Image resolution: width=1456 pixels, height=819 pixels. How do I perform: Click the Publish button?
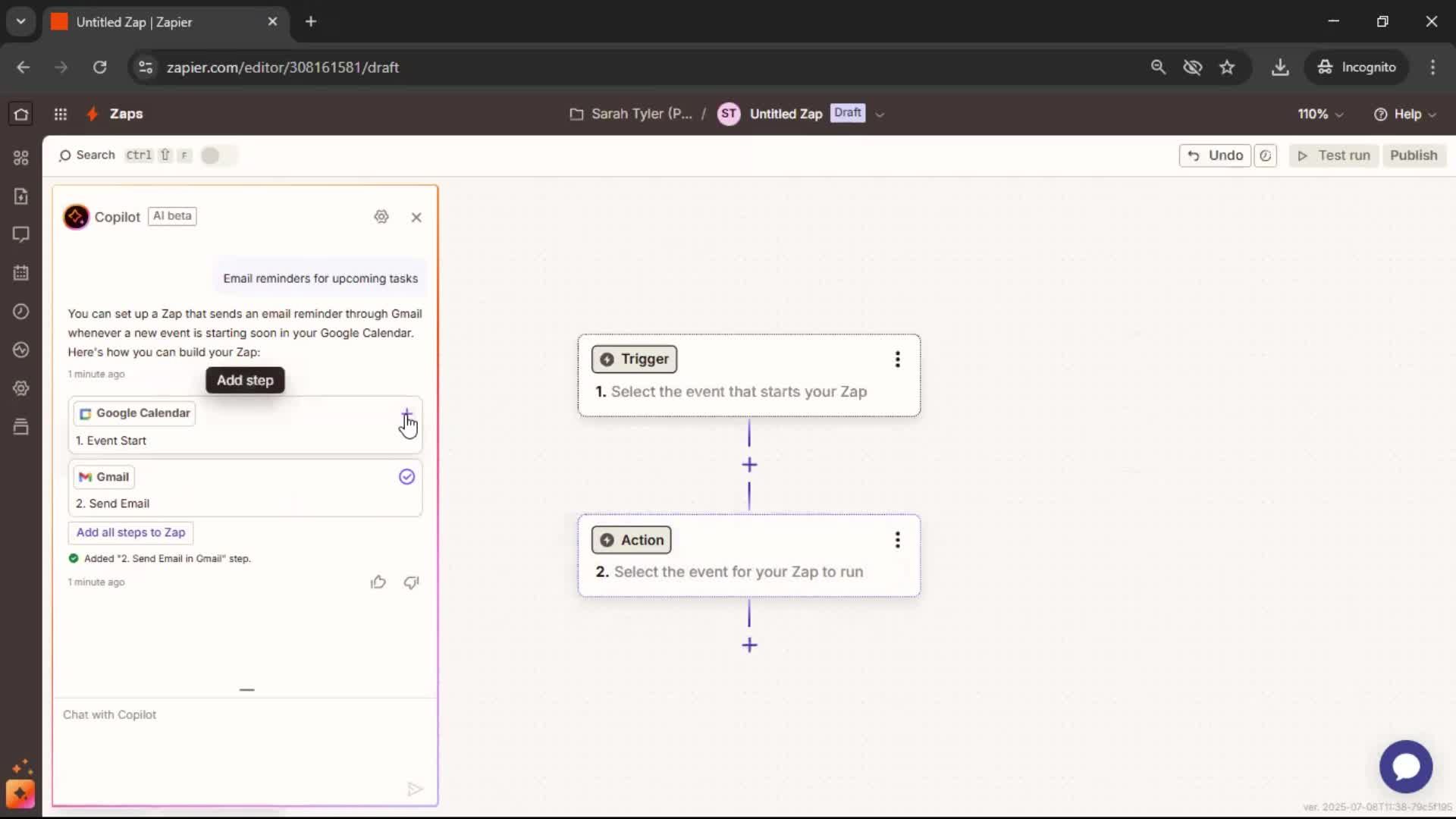(x=1414, y=155)
